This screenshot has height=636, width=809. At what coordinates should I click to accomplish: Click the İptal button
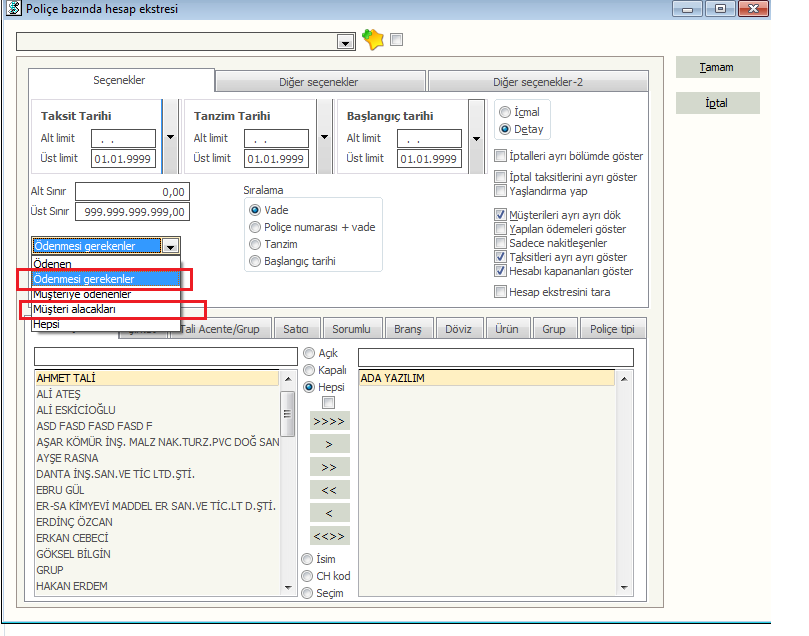[717, 103]
